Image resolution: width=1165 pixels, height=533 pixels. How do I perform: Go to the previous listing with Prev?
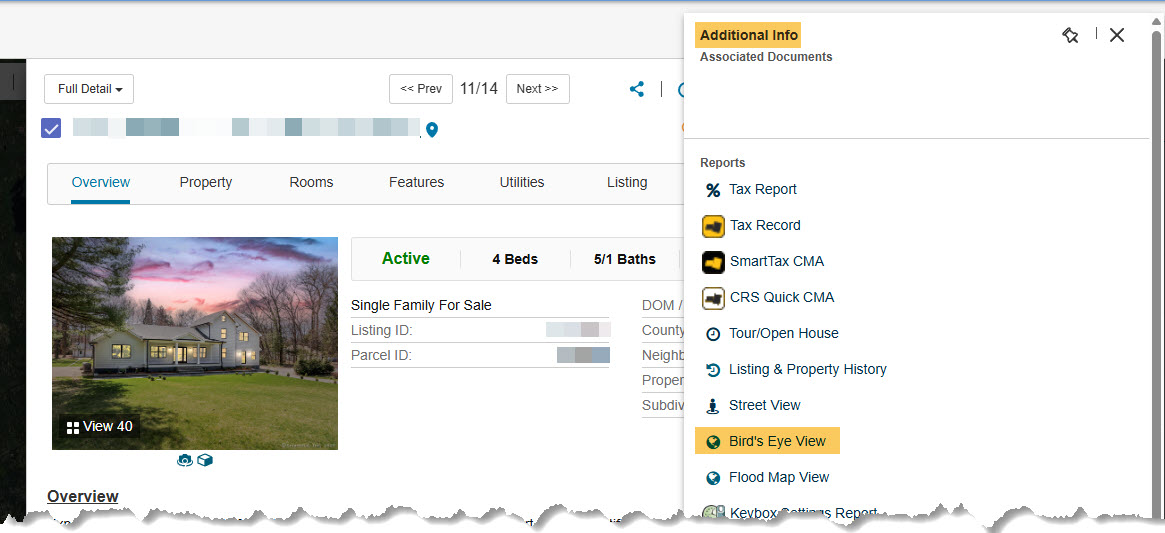421,89
